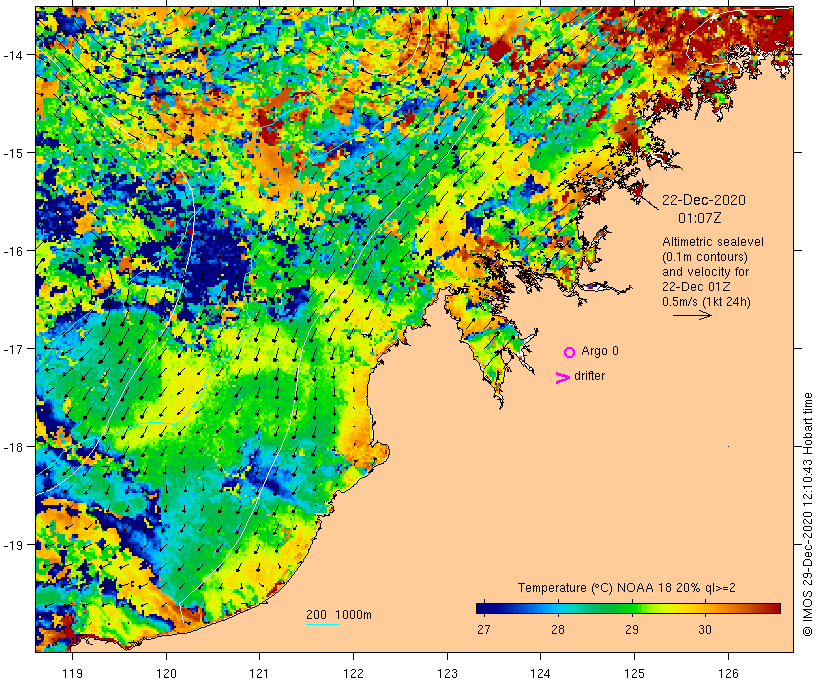Click the date text 22-Dec-2020

click(704, 200)
